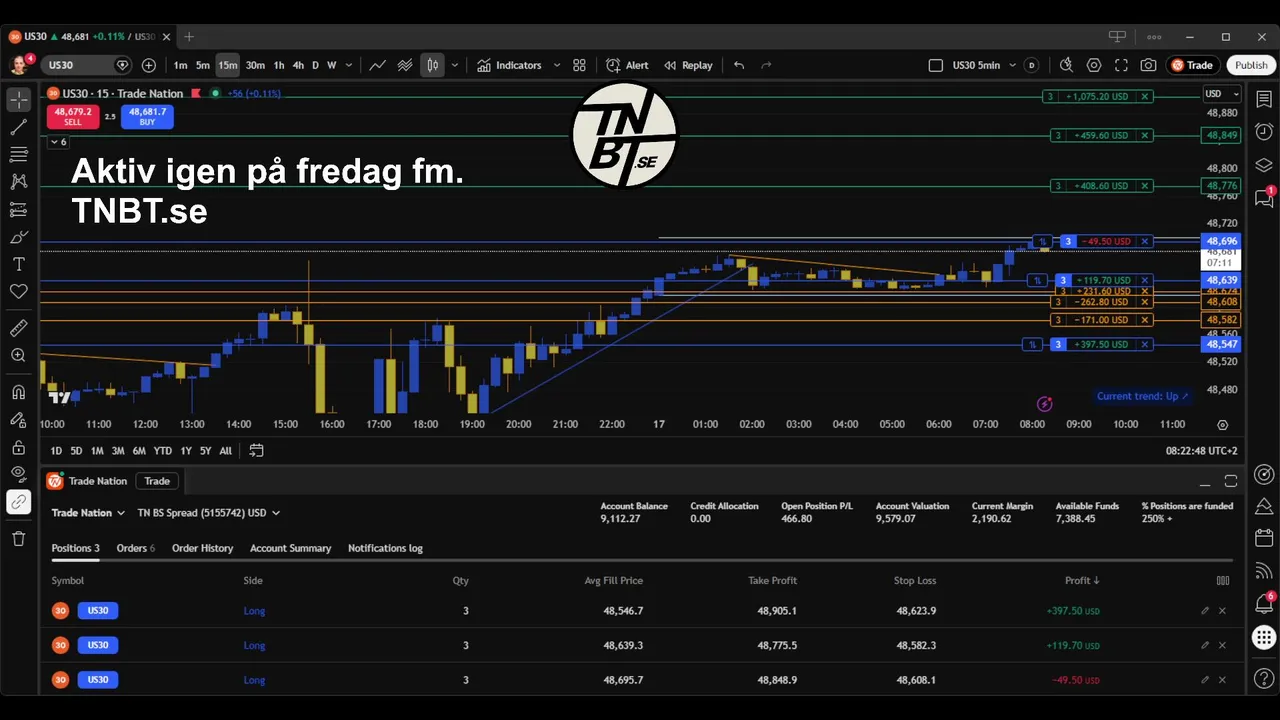The width and height of the screenshot is (1280, 720).
Task: Expand the Trade Nation broker dropdown
Action: 88,513
